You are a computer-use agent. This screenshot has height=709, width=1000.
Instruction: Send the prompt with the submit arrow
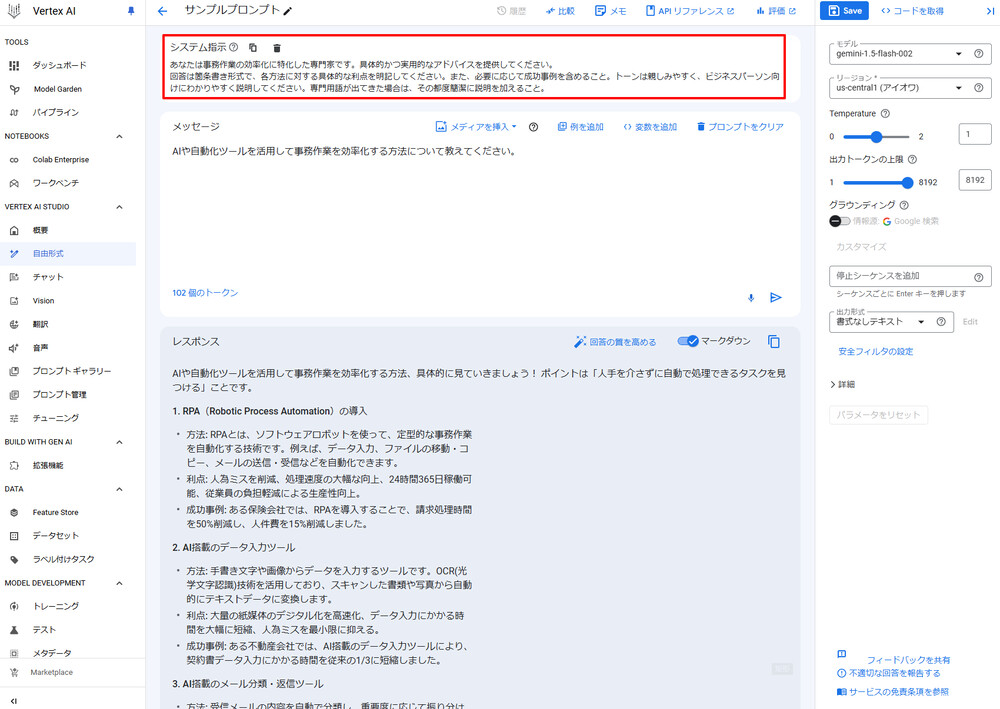[x=776, y=298]
